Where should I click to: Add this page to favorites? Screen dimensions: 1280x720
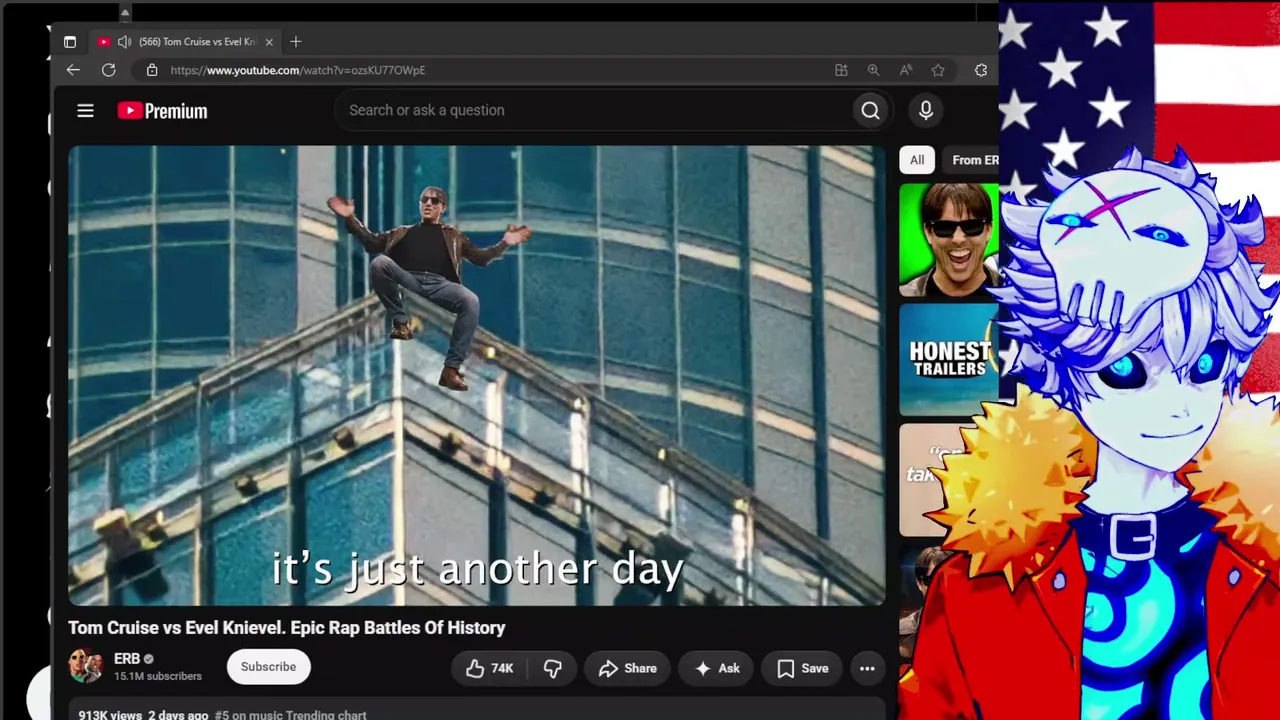(938, 70)
